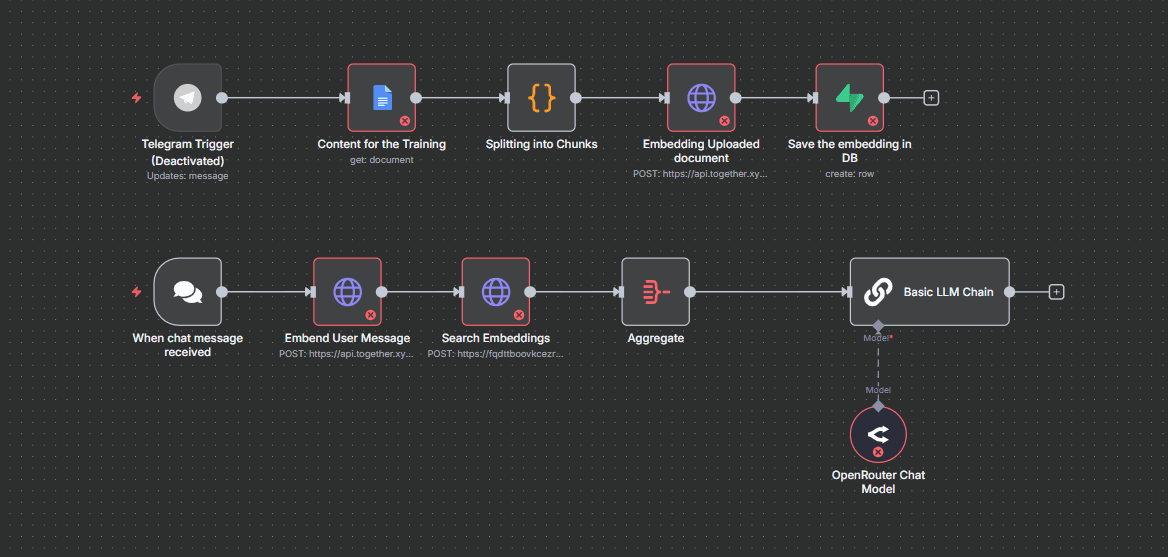
Task: Click the diamond connector atop OpenRouter Chat Model
Action: tap(878, 405)
